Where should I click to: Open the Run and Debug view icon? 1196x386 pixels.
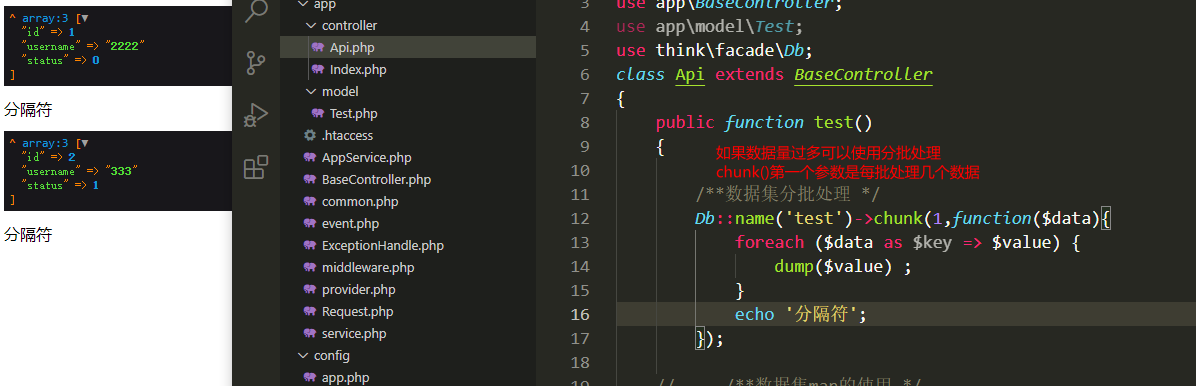256,115
